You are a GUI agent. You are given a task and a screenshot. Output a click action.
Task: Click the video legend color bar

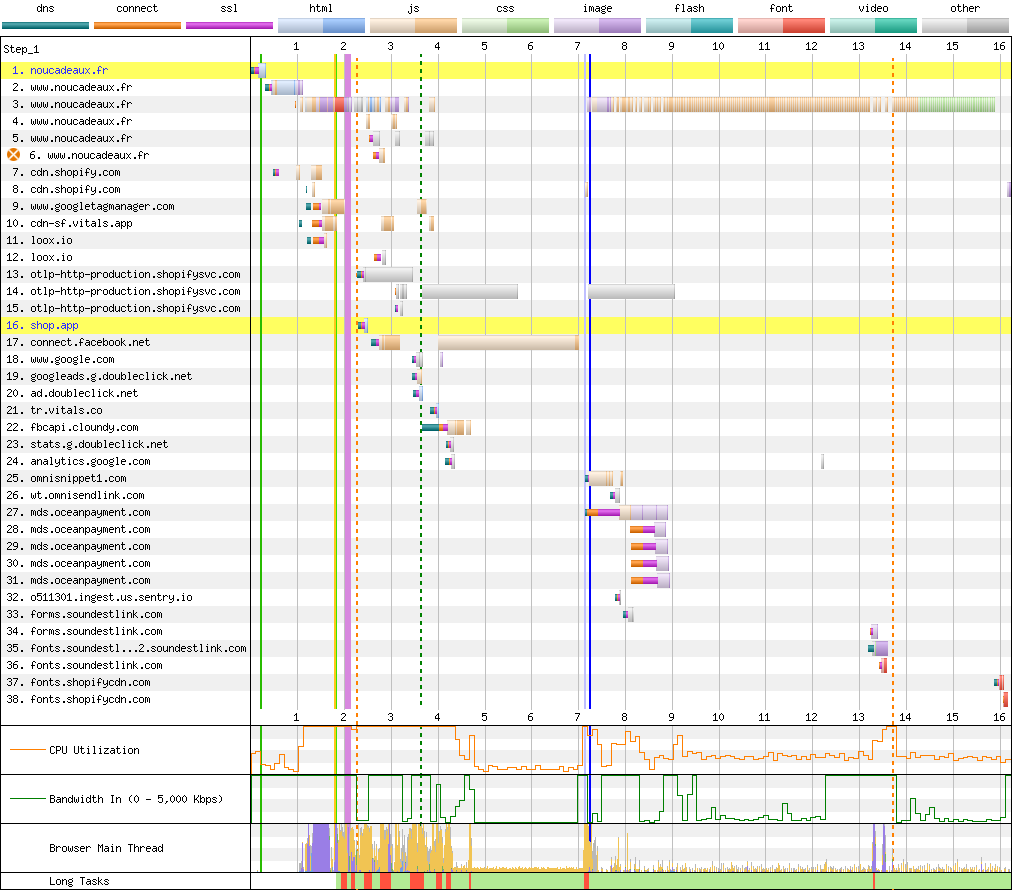(873, 26)
